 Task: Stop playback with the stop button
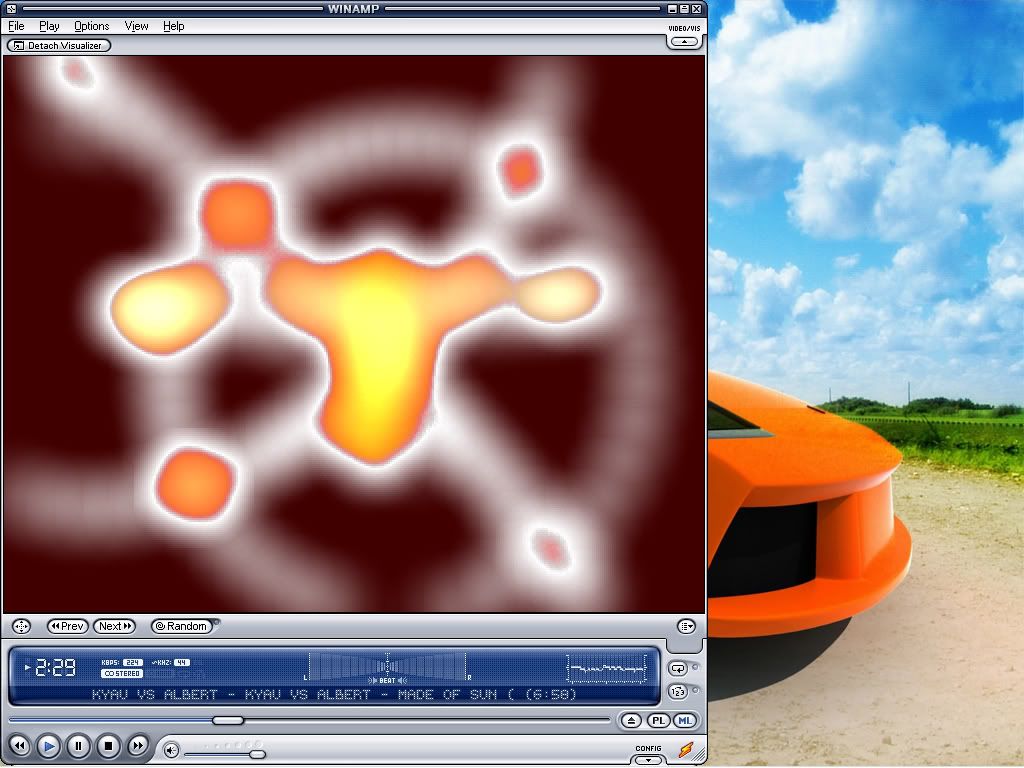108,746
